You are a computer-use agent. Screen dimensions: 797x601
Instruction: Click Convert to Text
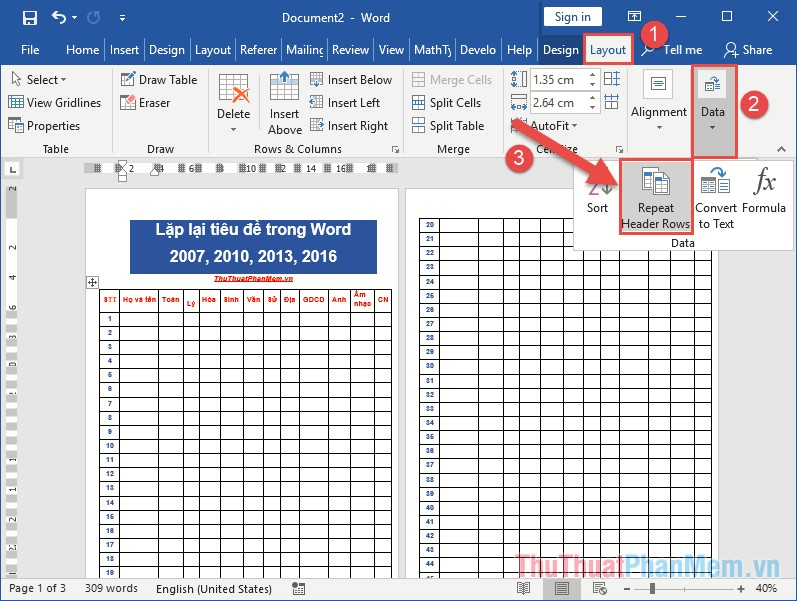(716, 198)
